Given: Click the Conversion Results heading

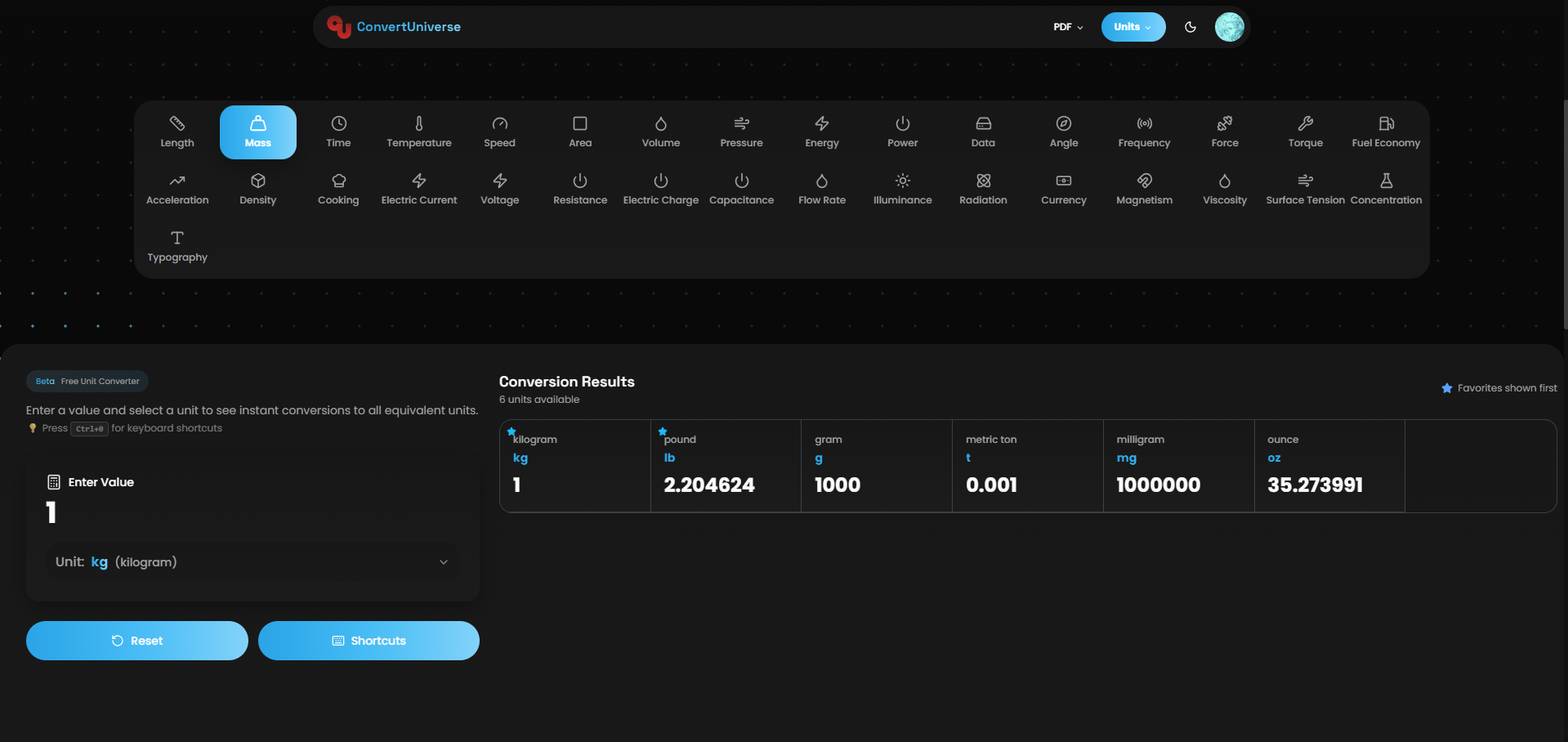Looking at the screenshot, I should (x=567, y=382).
